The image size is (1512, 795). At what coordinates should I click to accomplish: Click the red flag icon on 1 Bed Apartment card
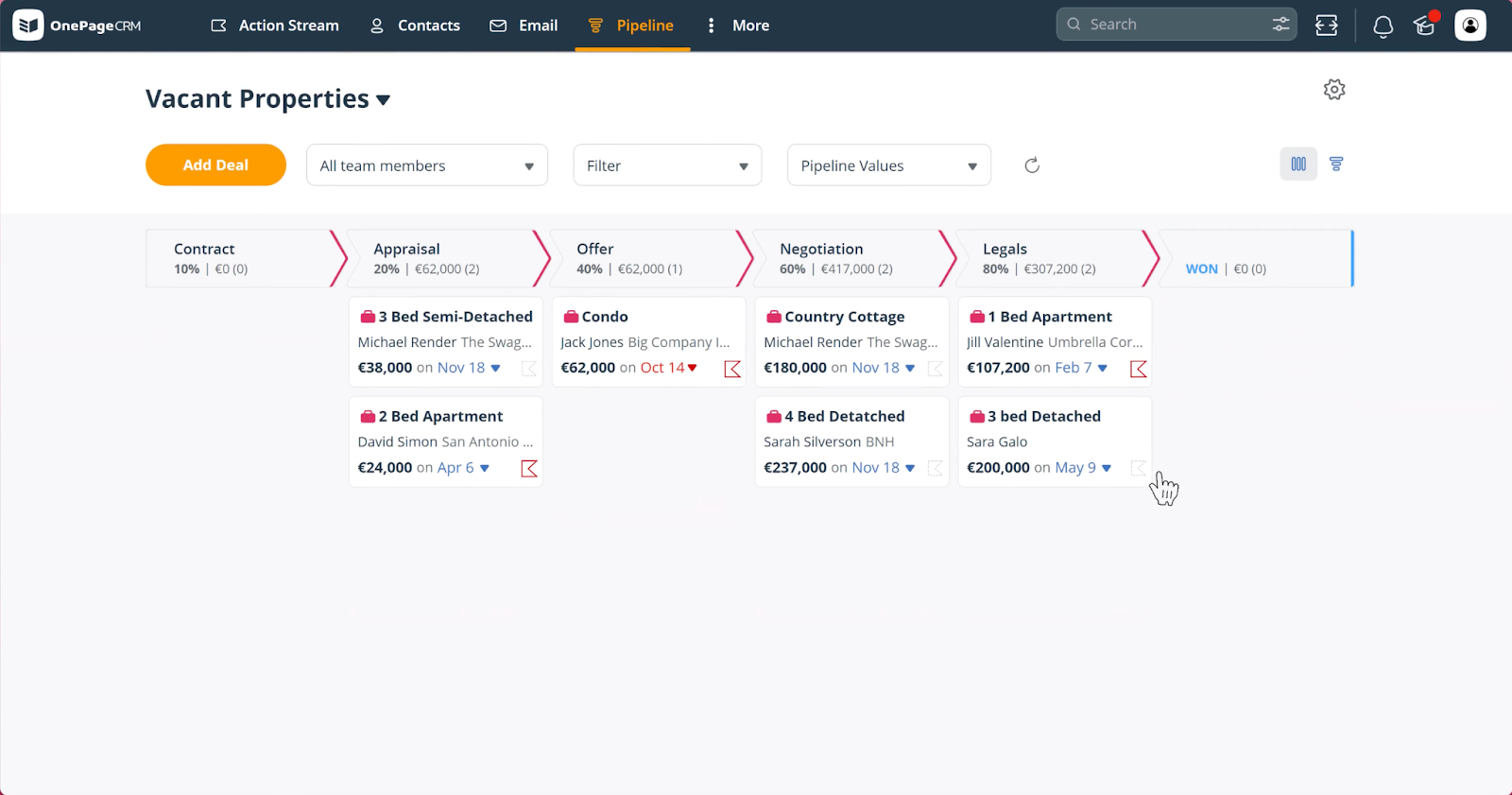pyautogui.click(x=1139, y=369)
